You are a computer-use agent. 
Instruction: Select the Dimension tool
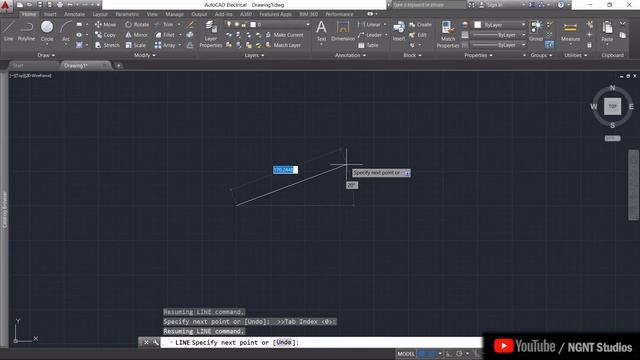click(343, 31)
